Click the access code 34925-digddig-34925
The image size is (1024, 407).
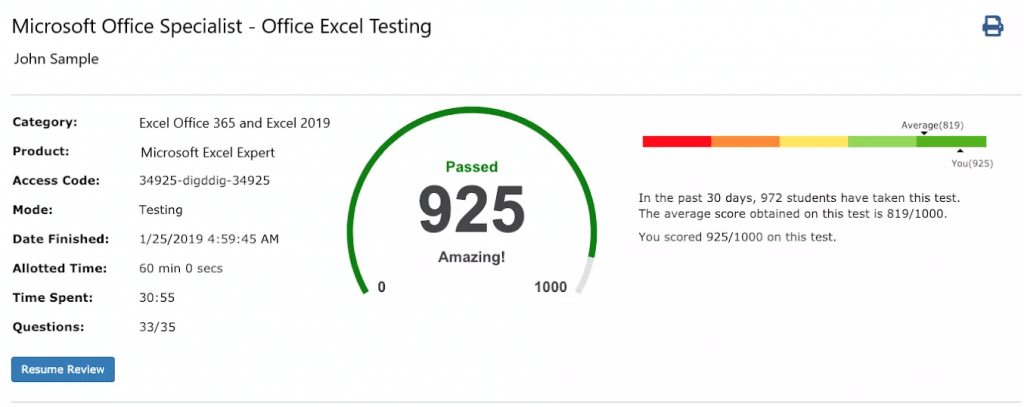tap(204, 181)
